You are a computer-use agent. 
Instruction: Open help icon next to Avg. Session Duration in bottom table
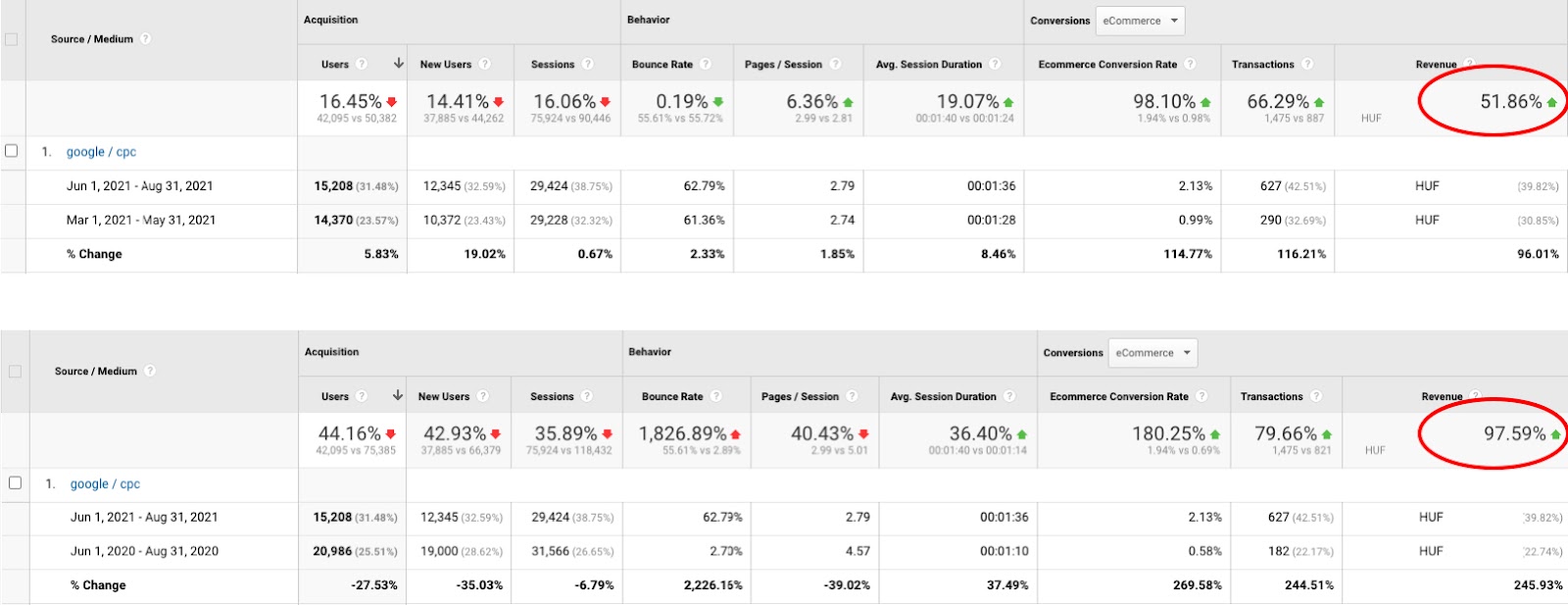1009,397
